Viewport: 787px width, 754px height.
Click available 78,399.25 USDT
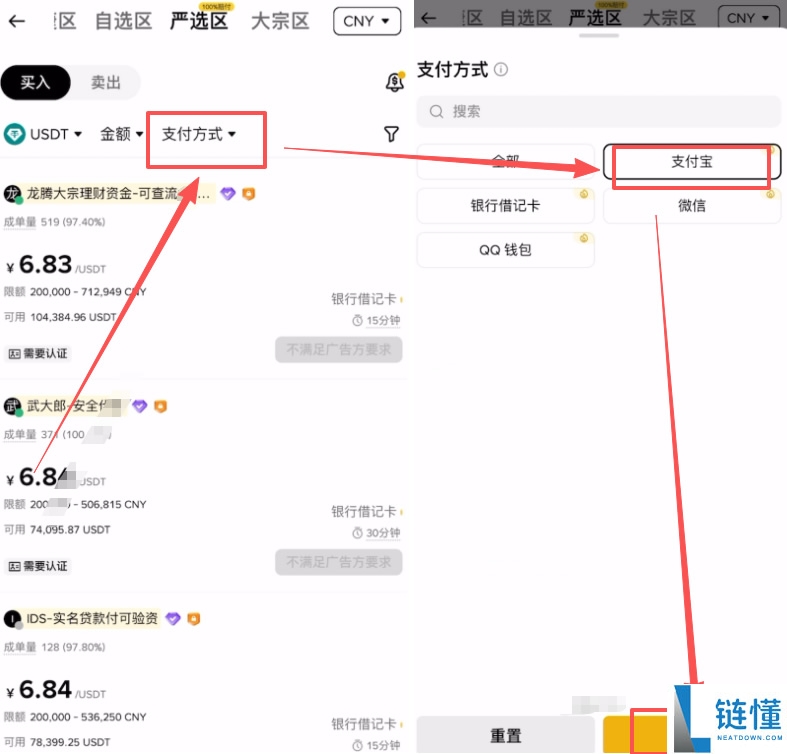pyautogui.click(x=57, y=742)
